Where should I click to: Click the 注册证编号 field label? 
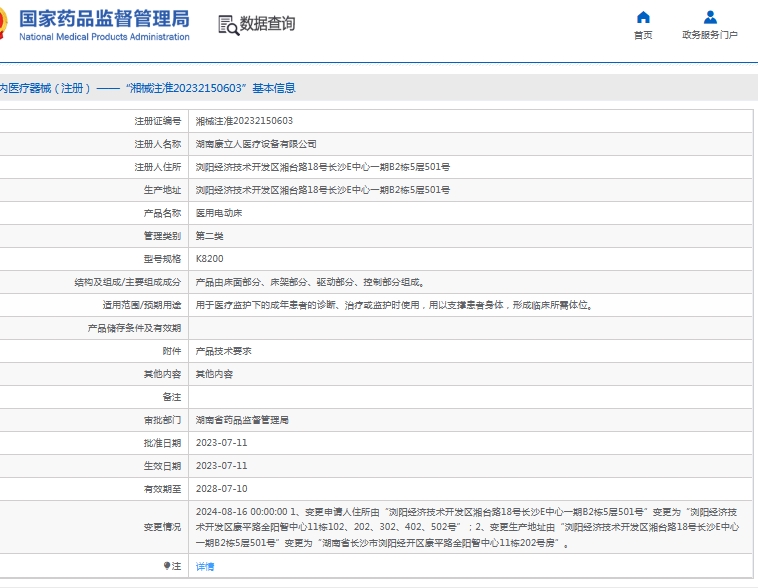tap(158, 121)
